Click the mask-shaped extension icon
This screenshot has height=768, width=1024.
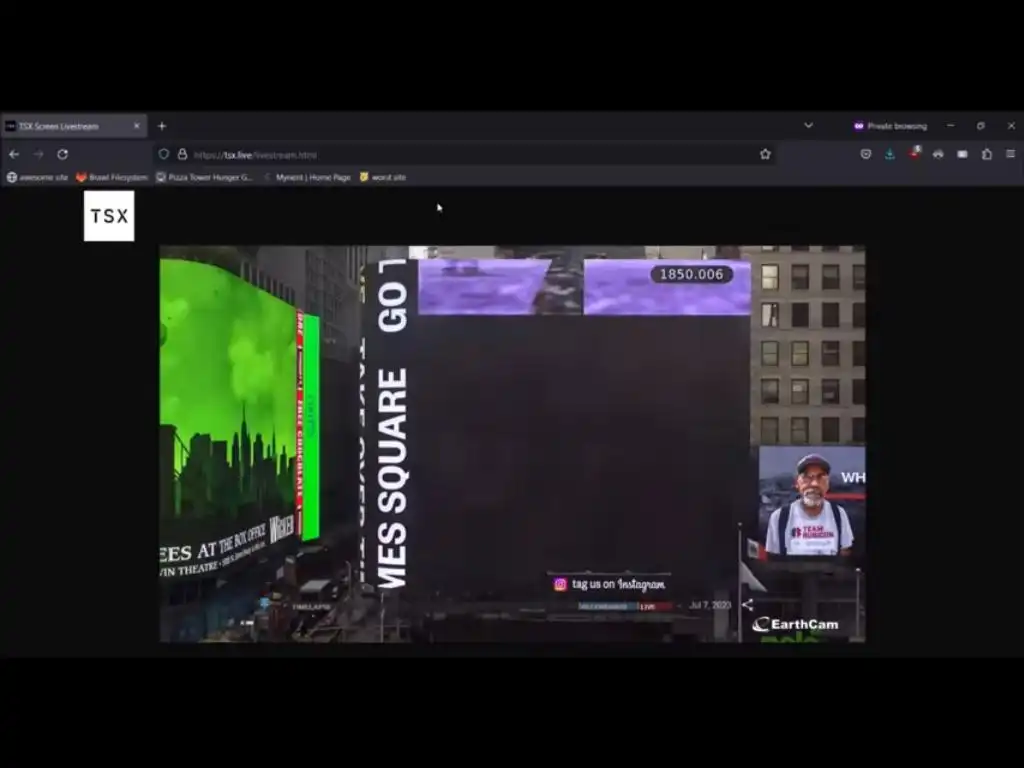pyautogui.click(x=938, y=154)
